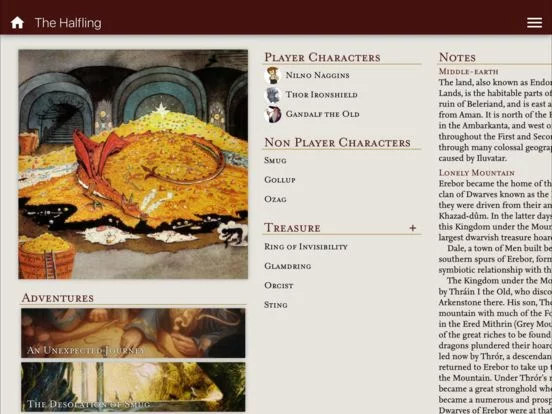Tap Gandalf the Old's avatar
The width and height of the screenshot is (552, 414).
(x=273, y=114)
